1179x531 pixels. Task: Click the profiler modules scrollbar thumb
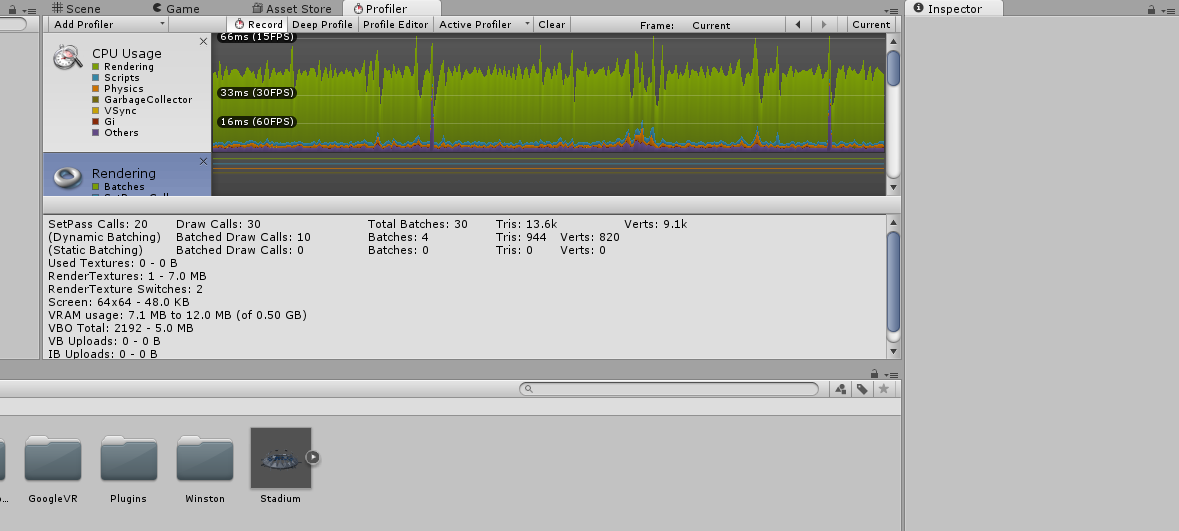tap(893, 68)
